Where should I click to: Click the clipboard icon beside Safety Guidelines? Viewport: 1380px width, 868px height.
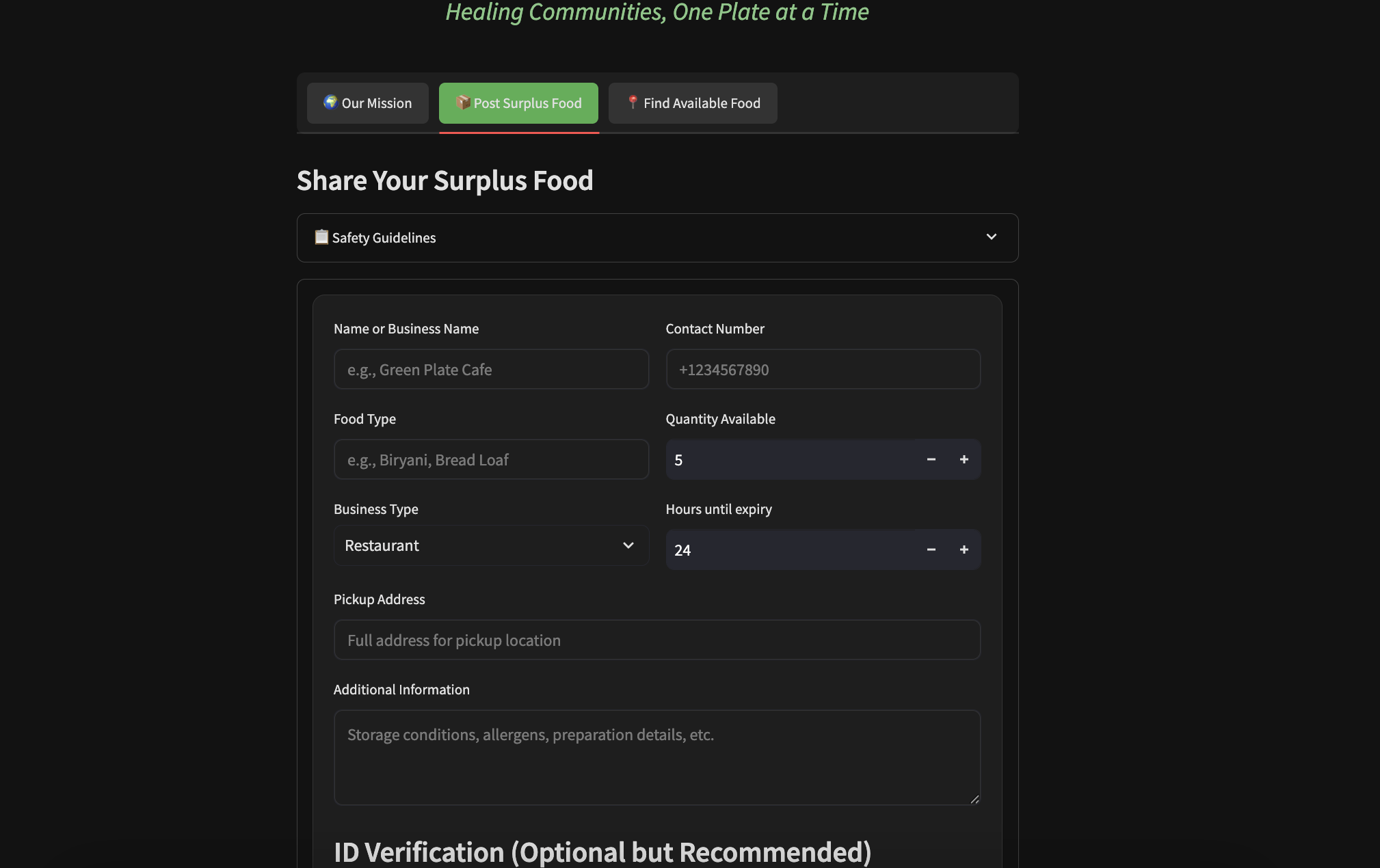(321, 237)
